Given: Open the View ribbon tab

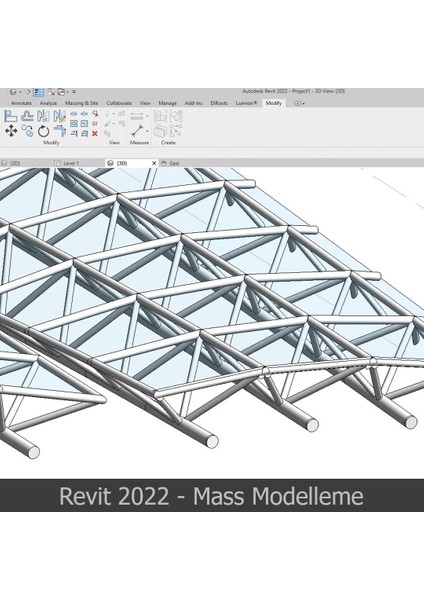Looking at the screenshot, I should pyautogui.click(x=145, y=103).
